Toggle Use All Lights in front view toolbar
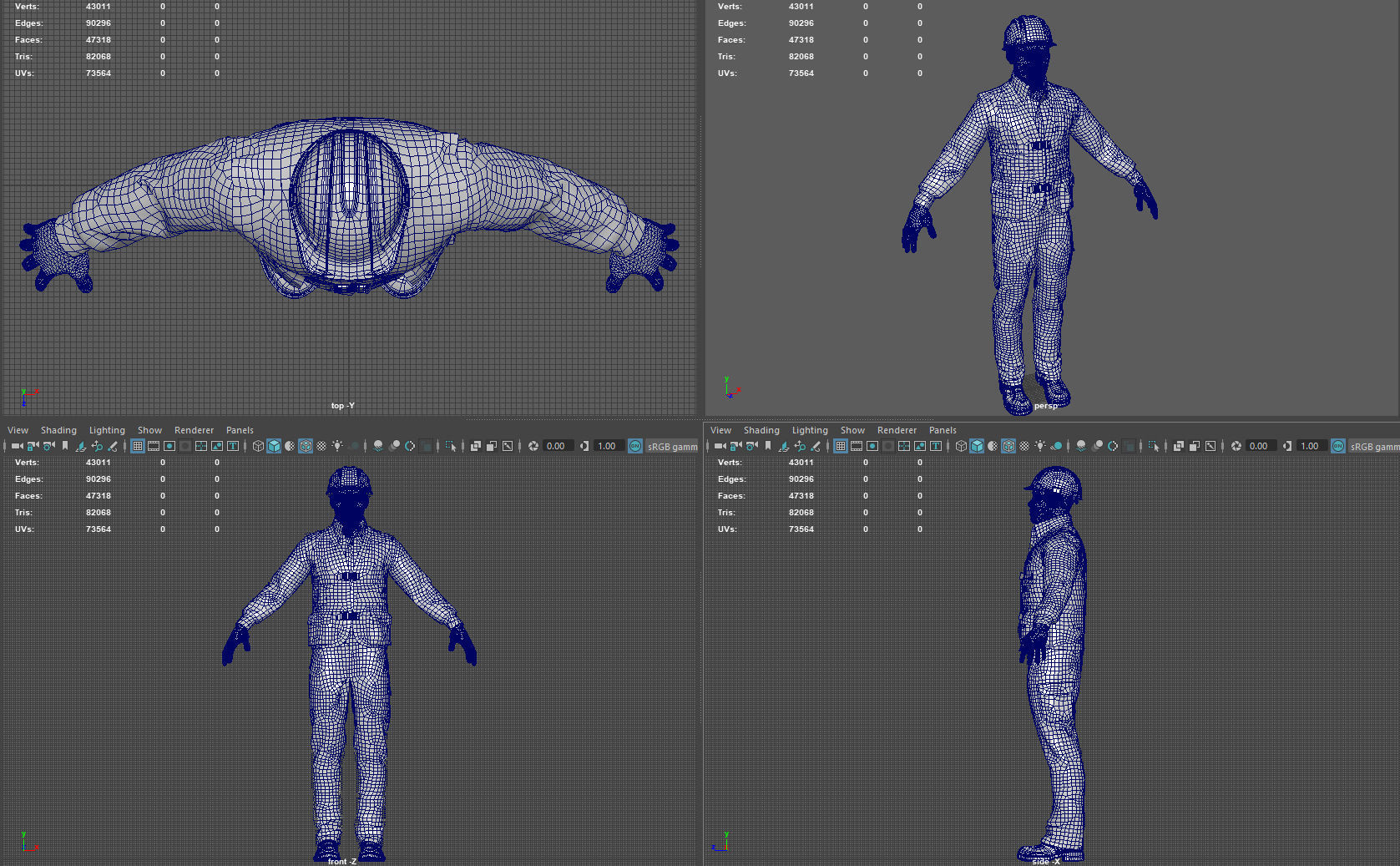Viewport: 1400px width, 866px height. coord(337,446)
